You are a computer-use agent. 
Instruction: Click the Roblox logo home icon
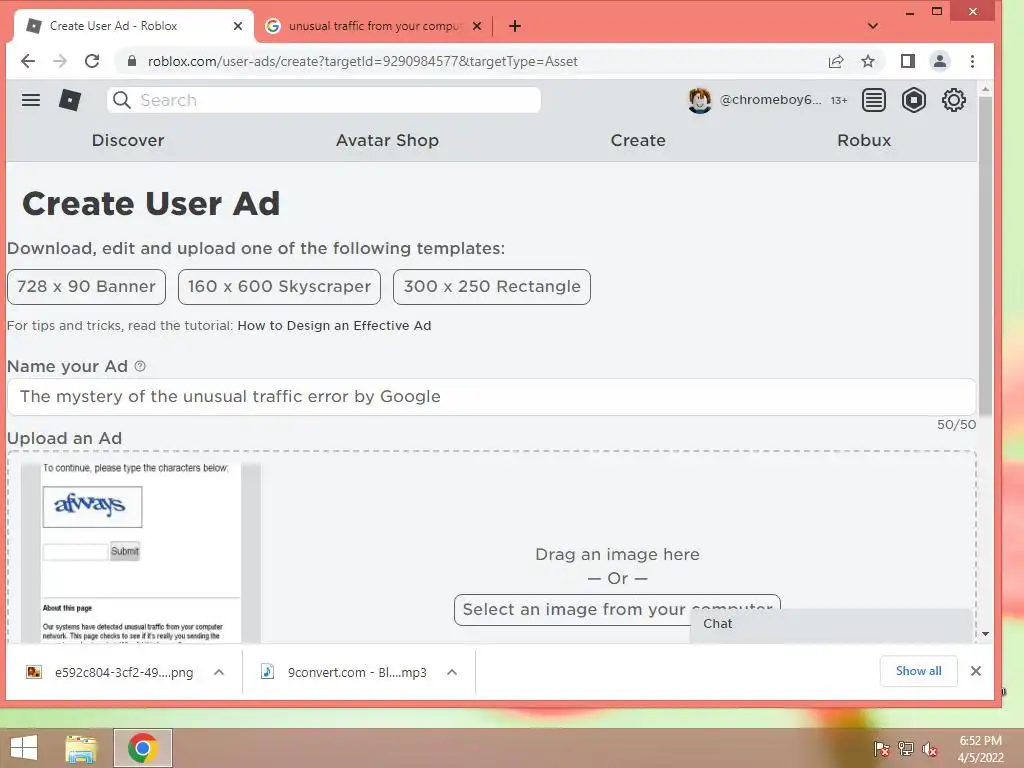[x=70, y=100]
